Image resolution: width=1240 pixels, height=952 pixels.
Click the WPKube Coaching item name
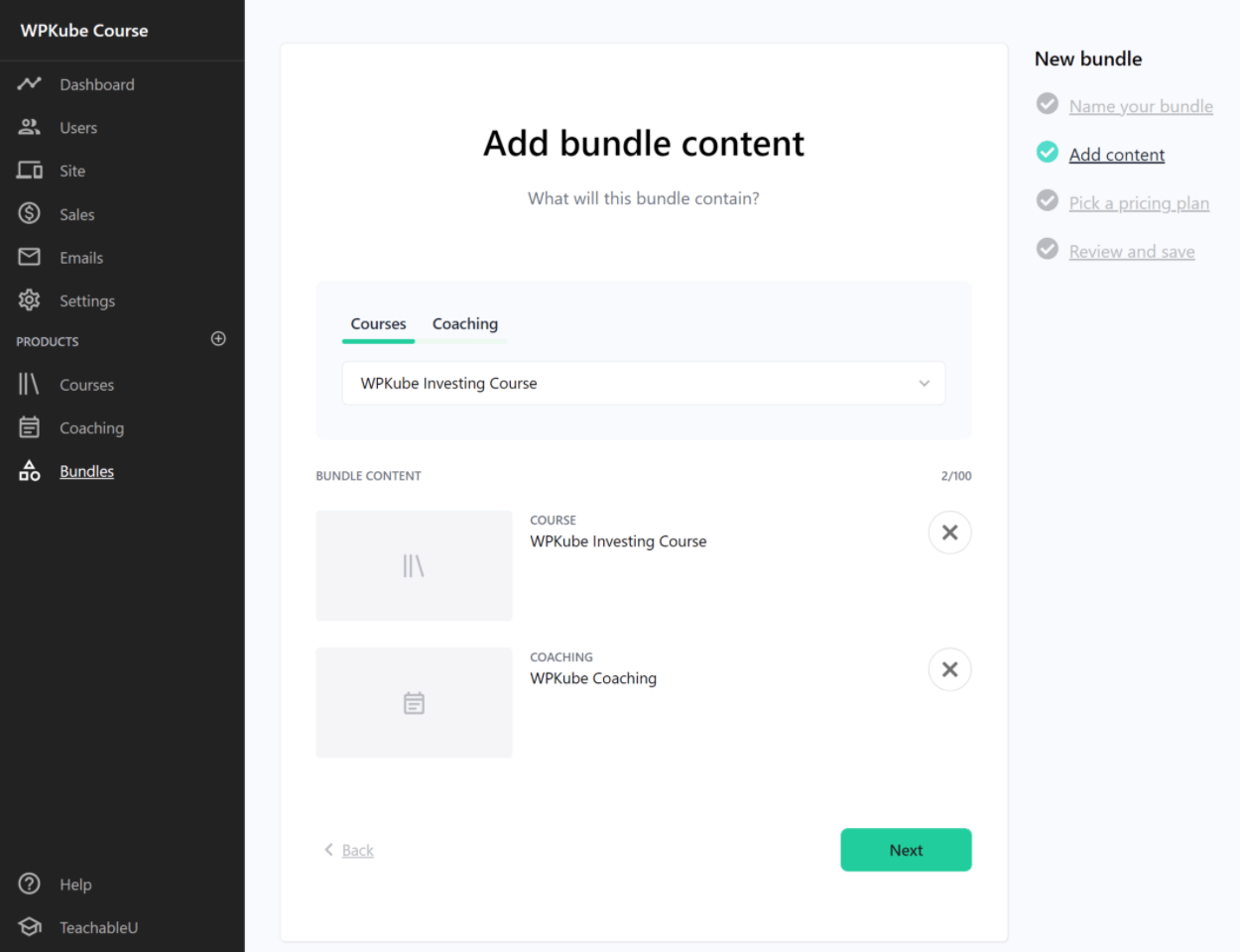(593, 678)
